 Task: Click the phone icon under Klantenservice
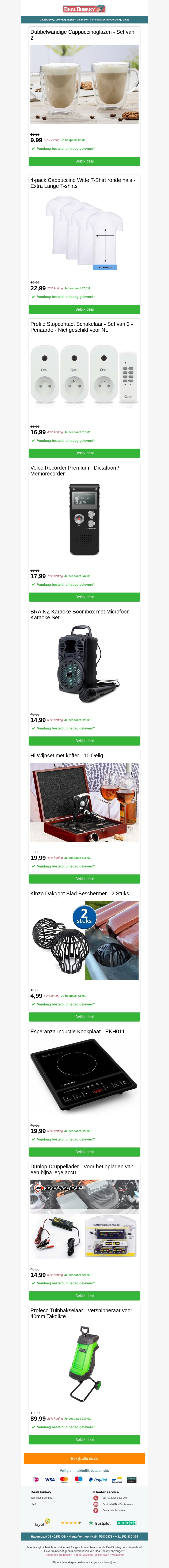click(x=96, y=1498)
